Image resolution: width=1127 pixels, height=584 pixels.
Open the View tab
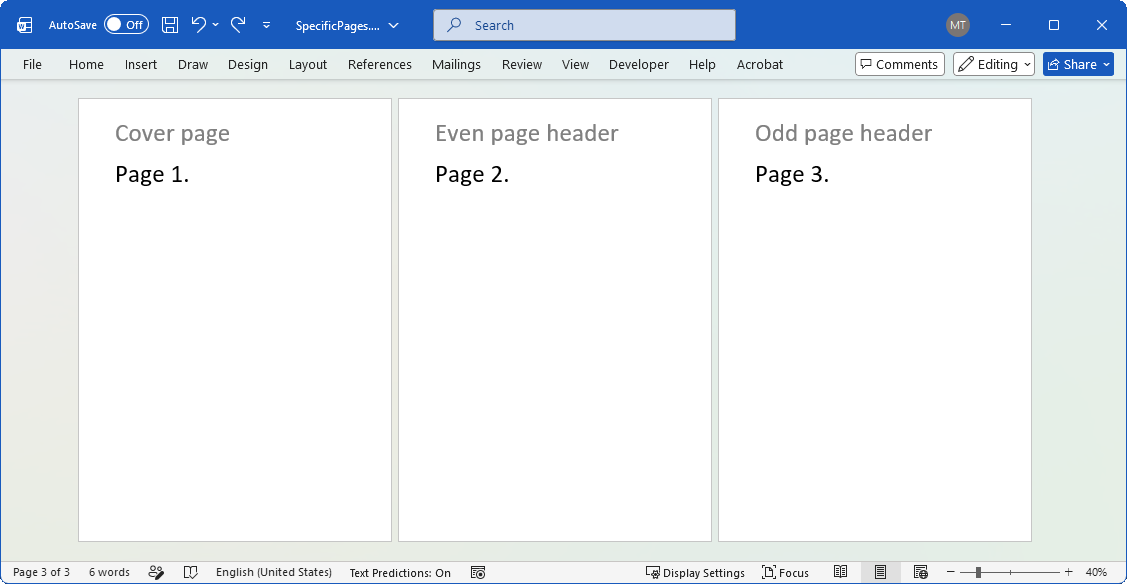click(576, 65)
